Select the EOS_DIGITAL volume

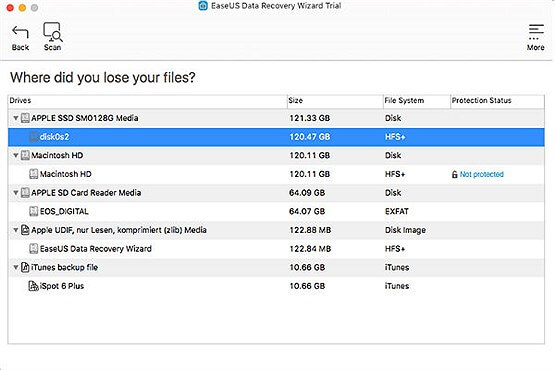tap(64, 211)
